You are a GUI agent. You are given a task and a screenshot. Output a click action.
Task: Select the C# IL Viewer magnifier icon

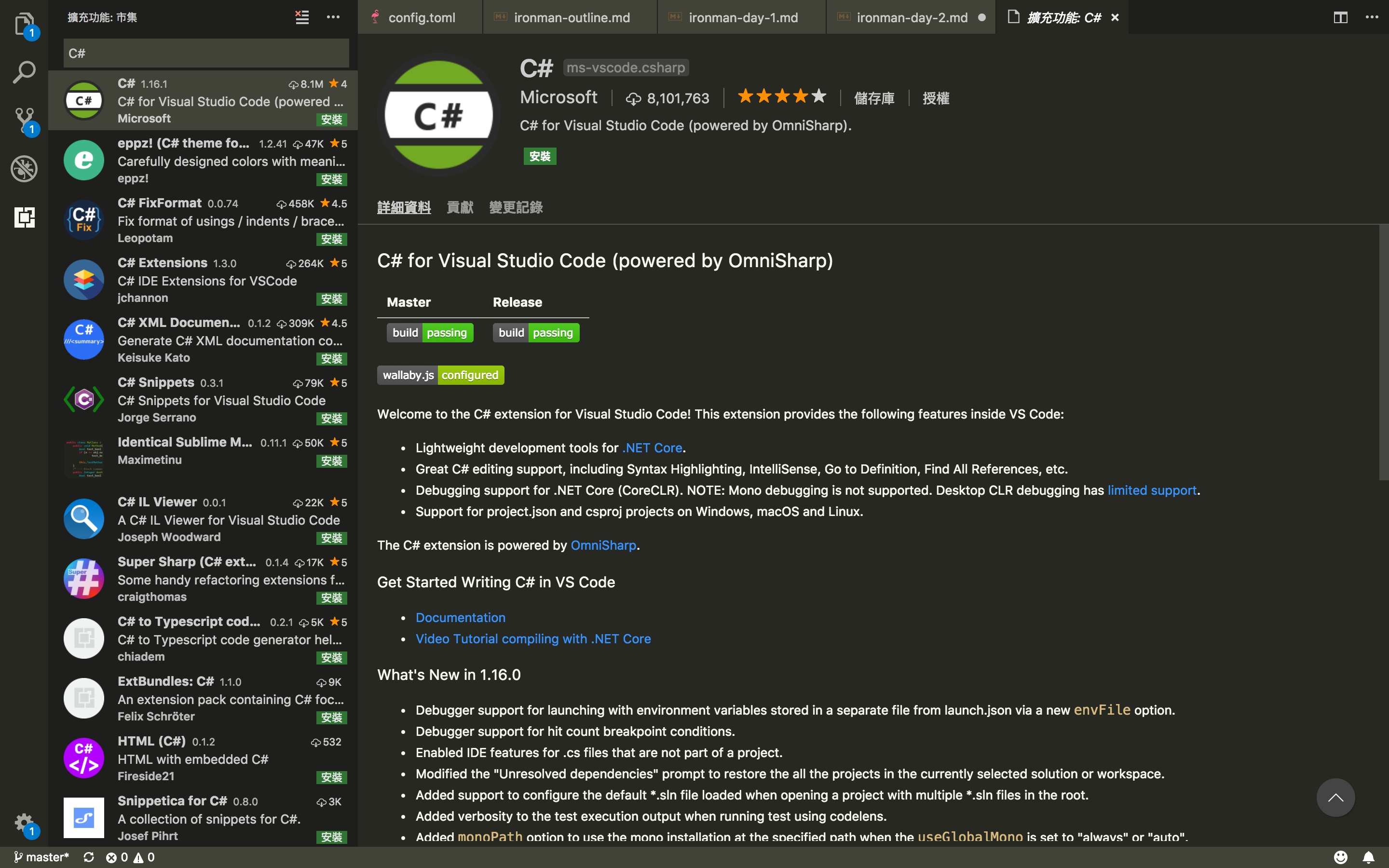pyautogui.click(x=84, y=518)
